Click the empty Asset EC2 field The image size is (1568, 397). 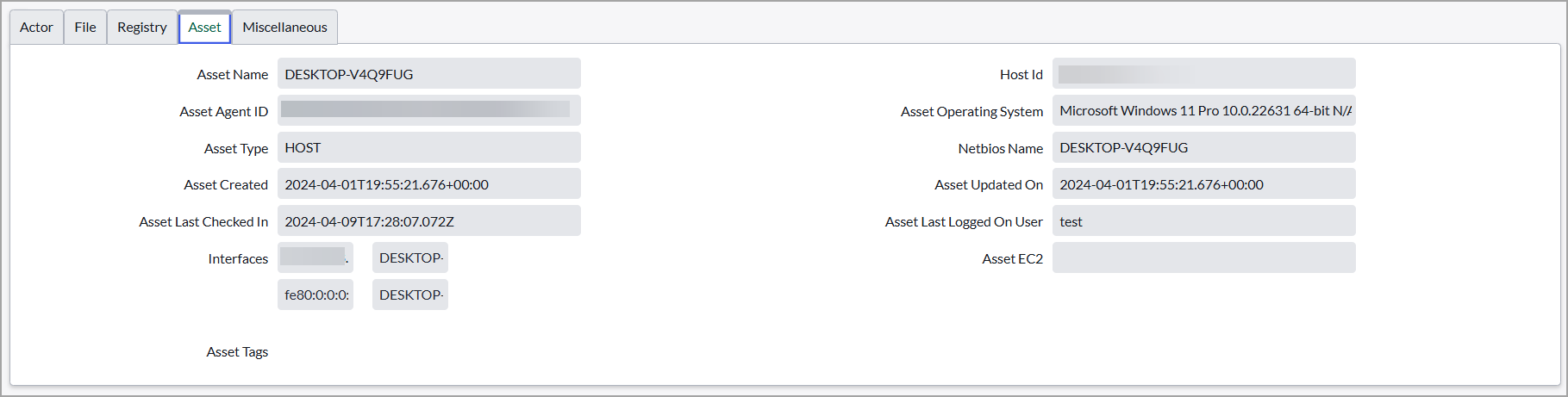click(1203, 258)
